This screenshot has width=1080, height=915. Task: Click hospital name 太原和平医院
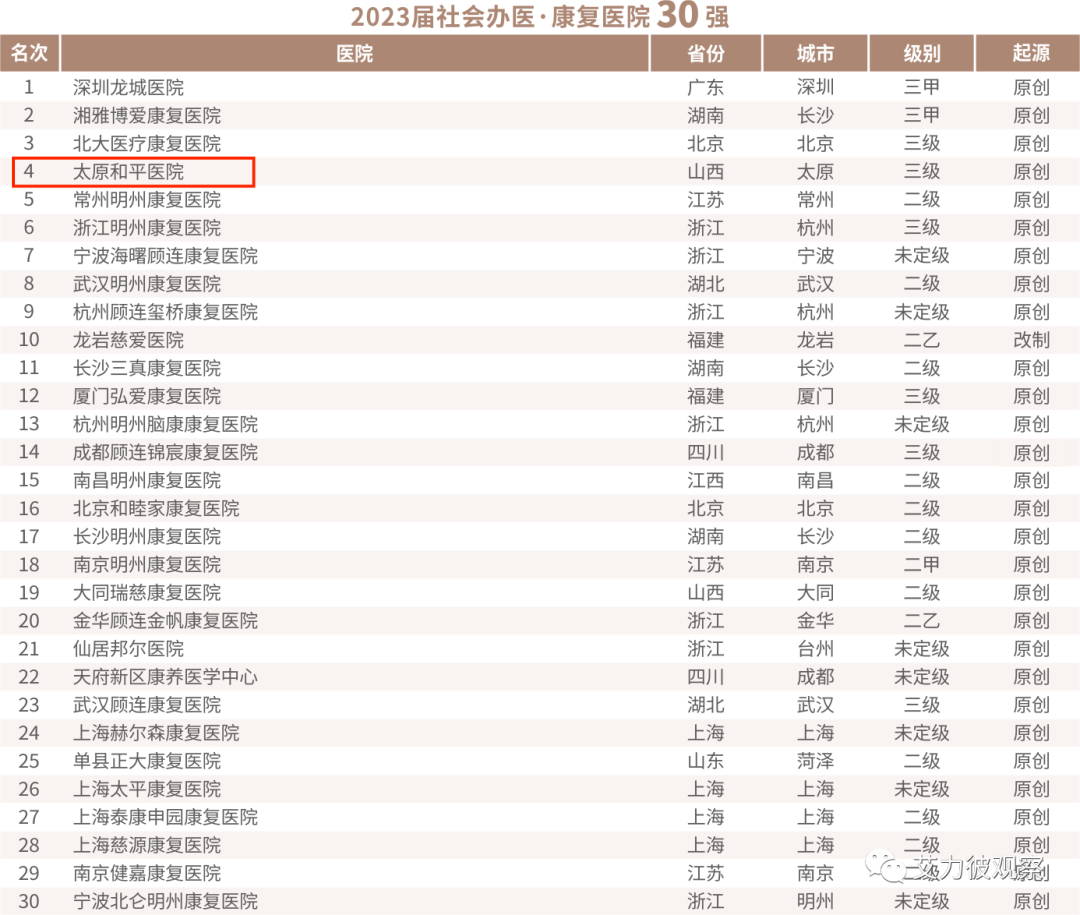point(129,172)
